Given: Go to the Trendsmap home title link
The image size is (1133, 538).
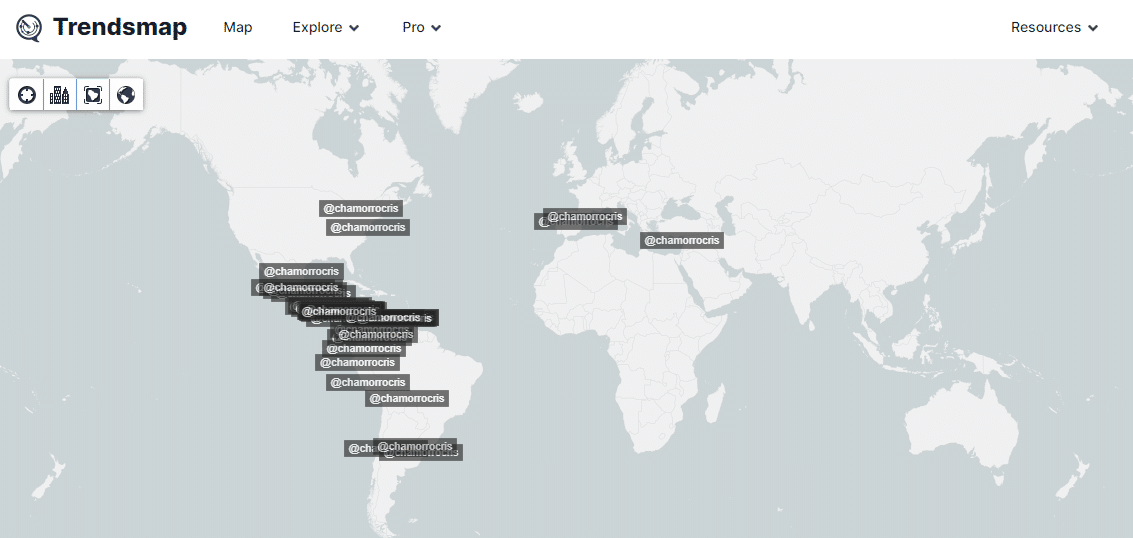Looking at the screenshot, I should 120,27.
